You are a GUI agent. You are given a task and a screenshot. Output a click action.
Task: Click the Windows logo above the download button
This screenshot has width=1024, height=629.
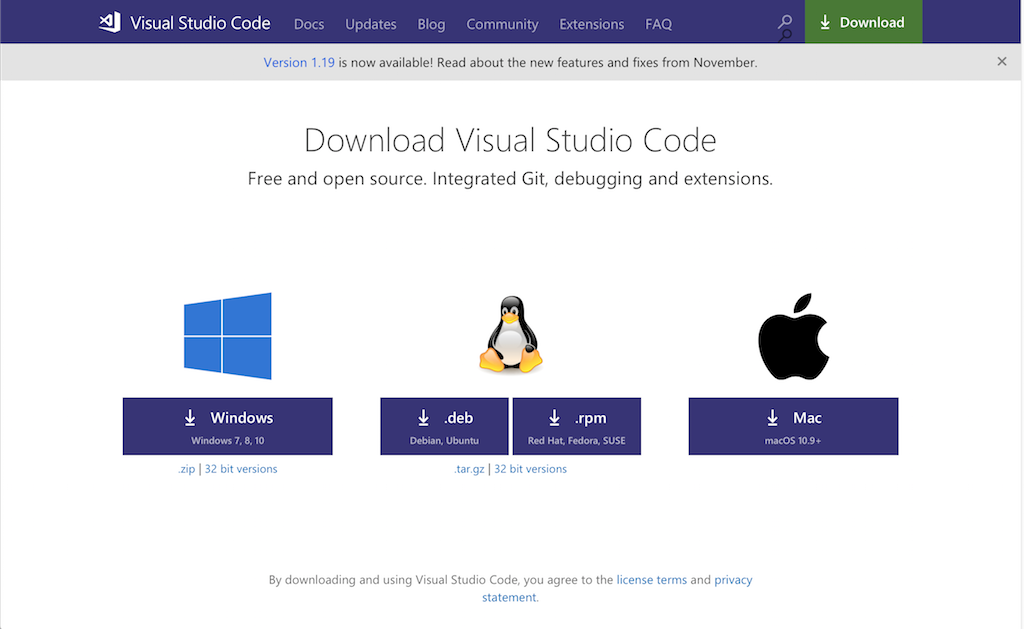227,336
